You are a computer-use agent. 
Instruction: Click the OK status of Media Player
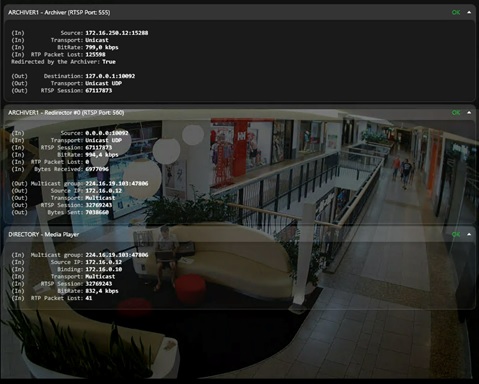[456, 234]
